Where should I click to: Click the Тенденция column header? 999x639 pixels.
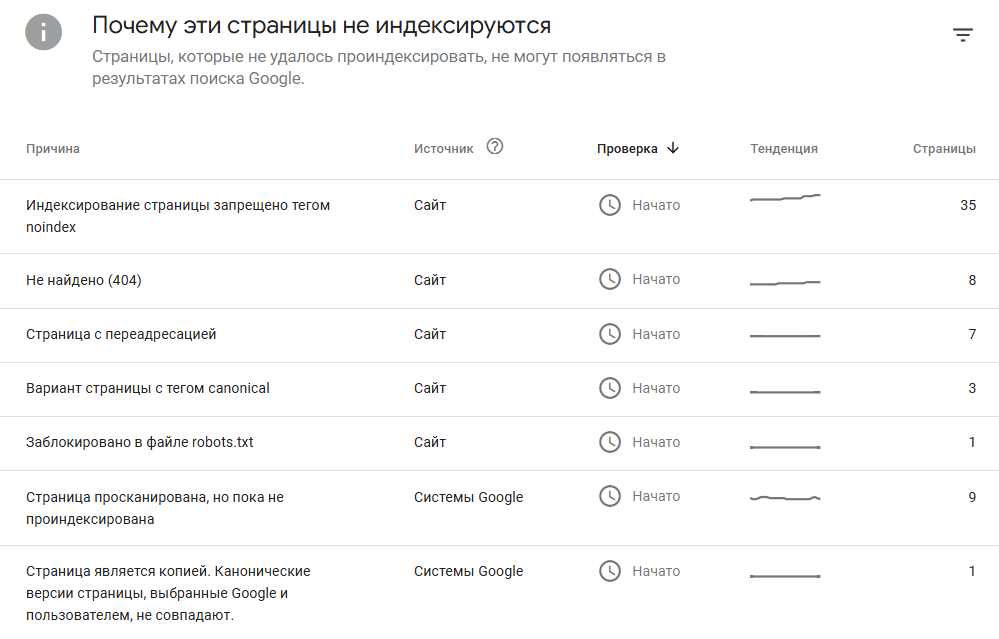coord(784,148)
